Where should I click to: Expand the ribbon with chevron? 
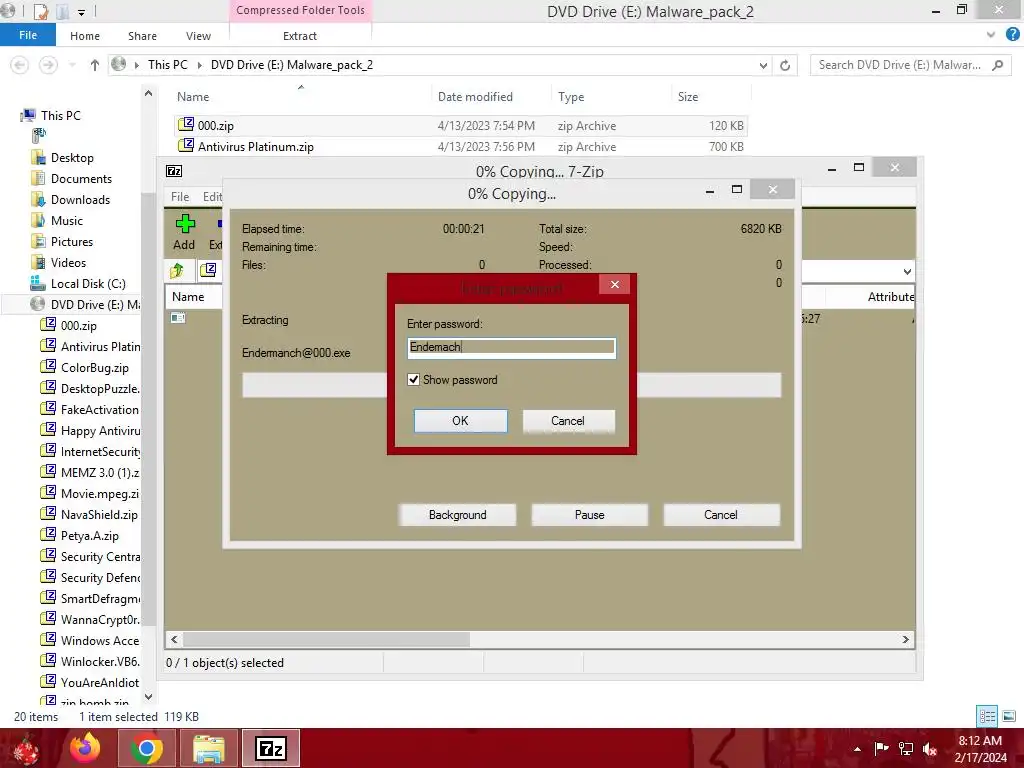click(x=991, y=35)
